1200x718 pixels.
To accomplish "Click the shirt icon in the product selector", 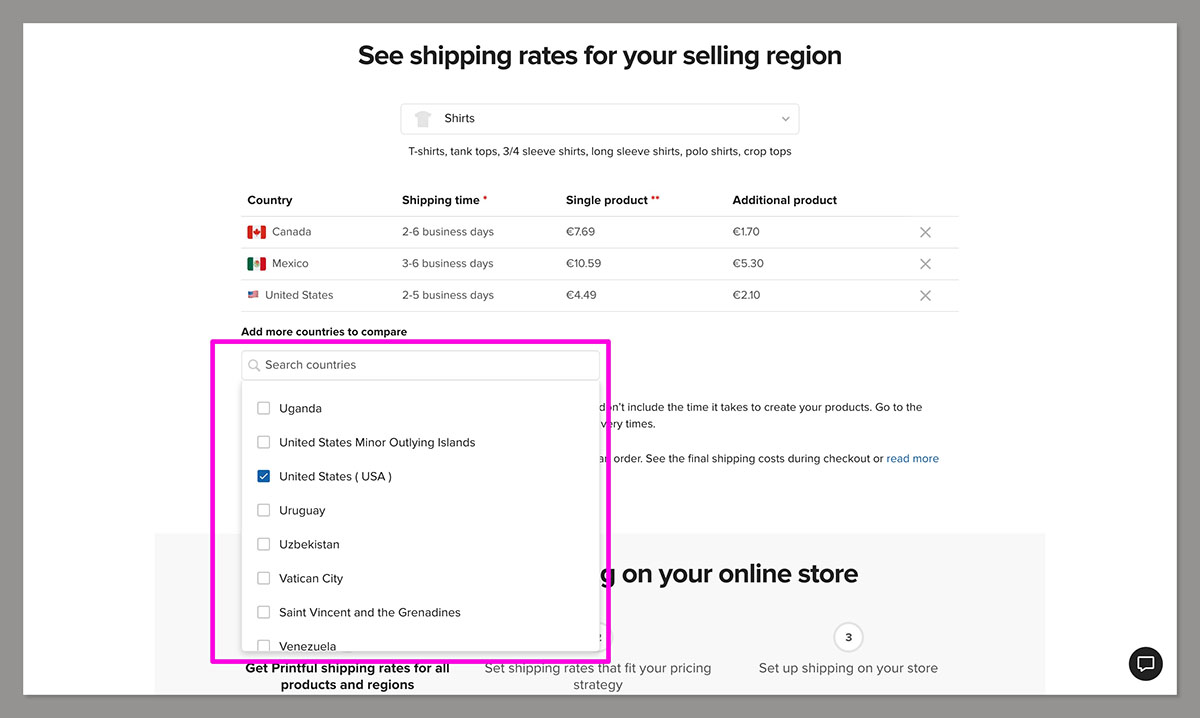I will click(x=424, y=118).
